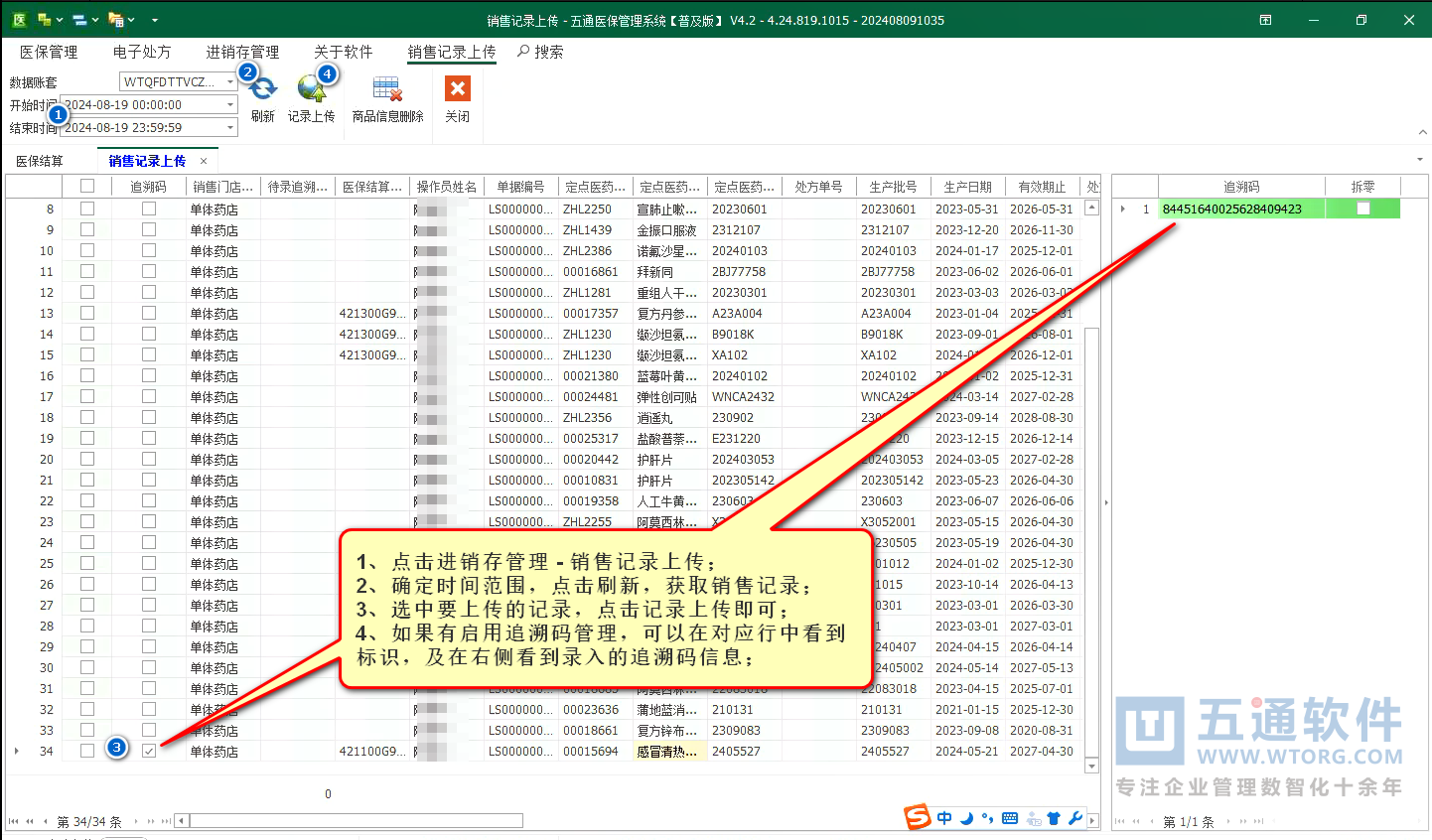This screenshot has width=1432, height=840.
Task: Open the 医保管理 menu
Action: click(49, 52)
